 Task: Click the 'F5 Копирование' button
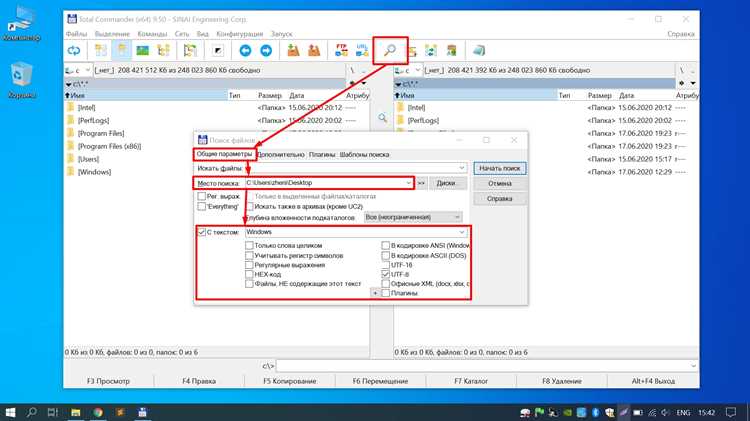click(290, 381)
